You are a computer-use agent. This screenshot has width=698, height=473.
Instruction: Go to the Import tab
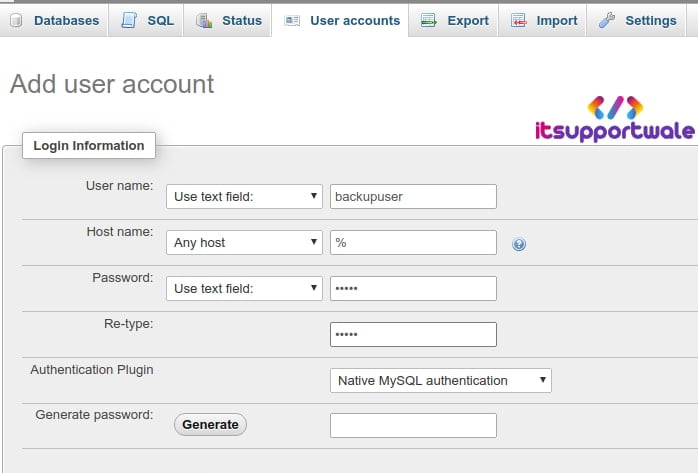click(543, 20)
